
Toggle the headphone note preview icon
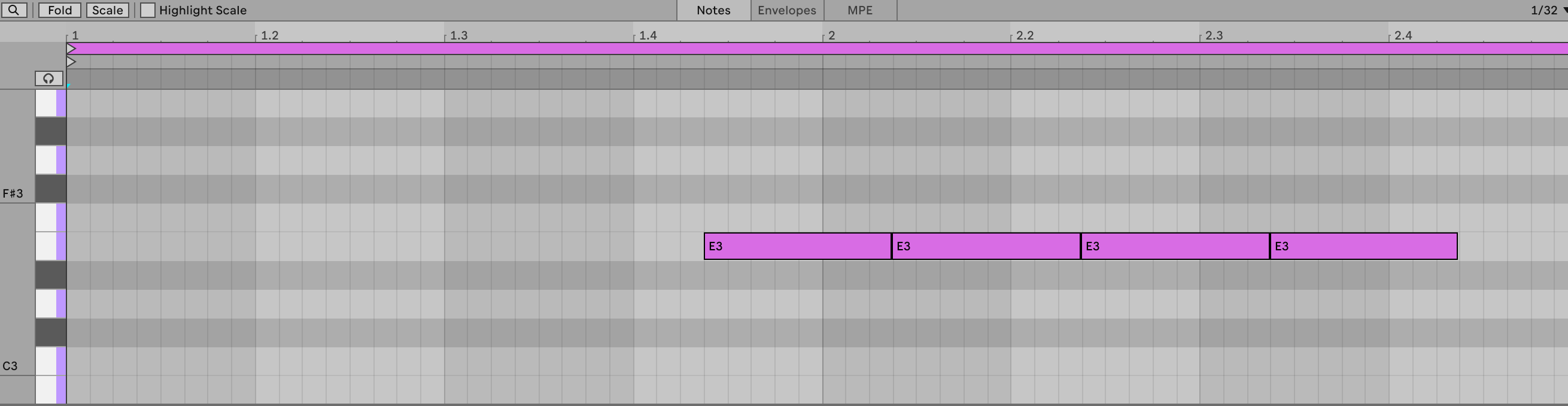48,78
